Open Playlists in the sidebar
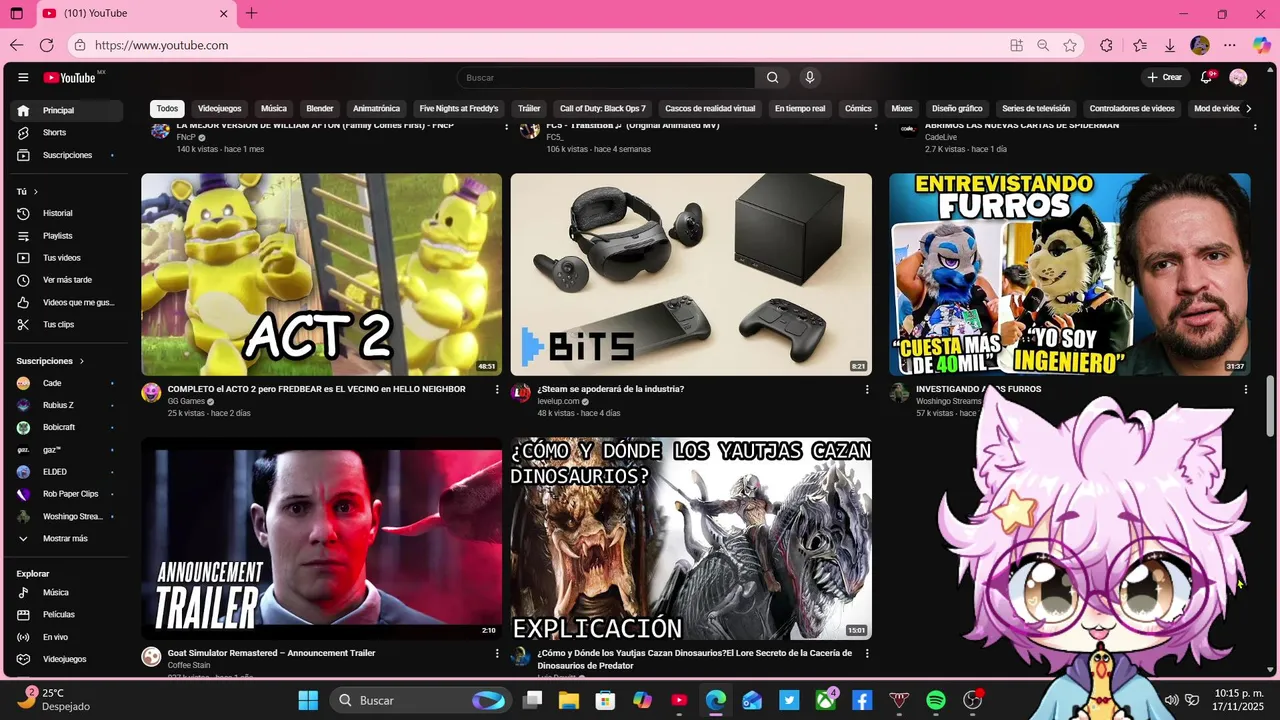The image size is (1280, 720). (66, 236)
